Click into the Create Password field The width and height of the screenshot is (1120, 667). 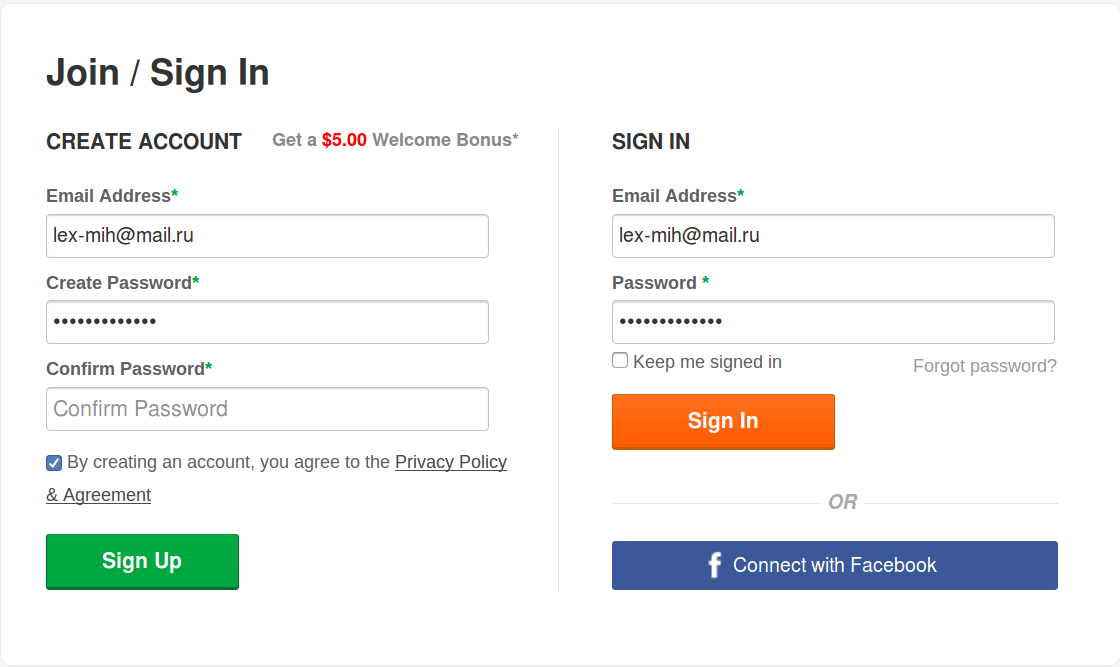pyautogui.click(x=267, y=322)
